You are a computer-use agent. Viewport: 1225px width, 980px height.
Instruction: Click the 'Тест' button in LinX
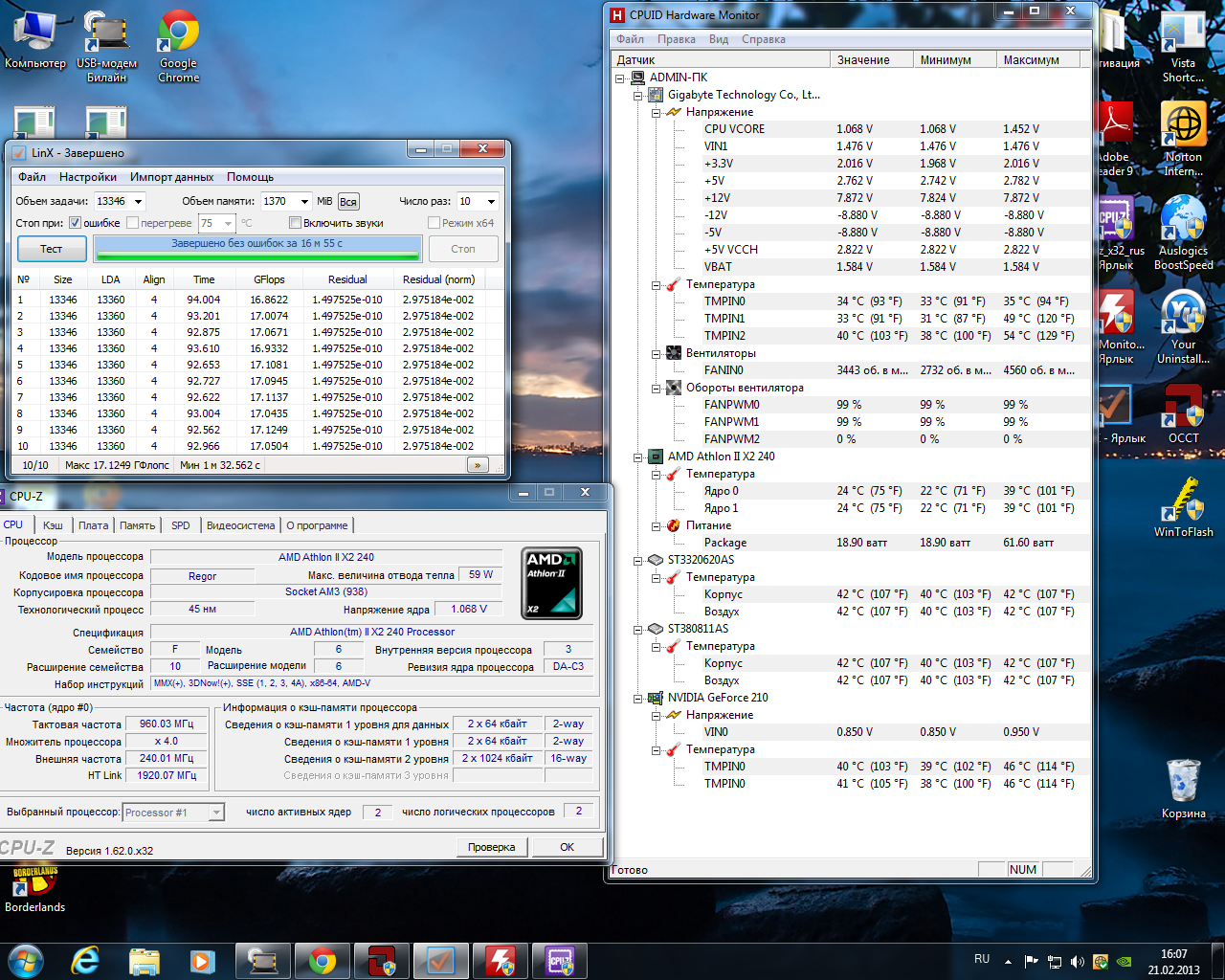[52, 249]
